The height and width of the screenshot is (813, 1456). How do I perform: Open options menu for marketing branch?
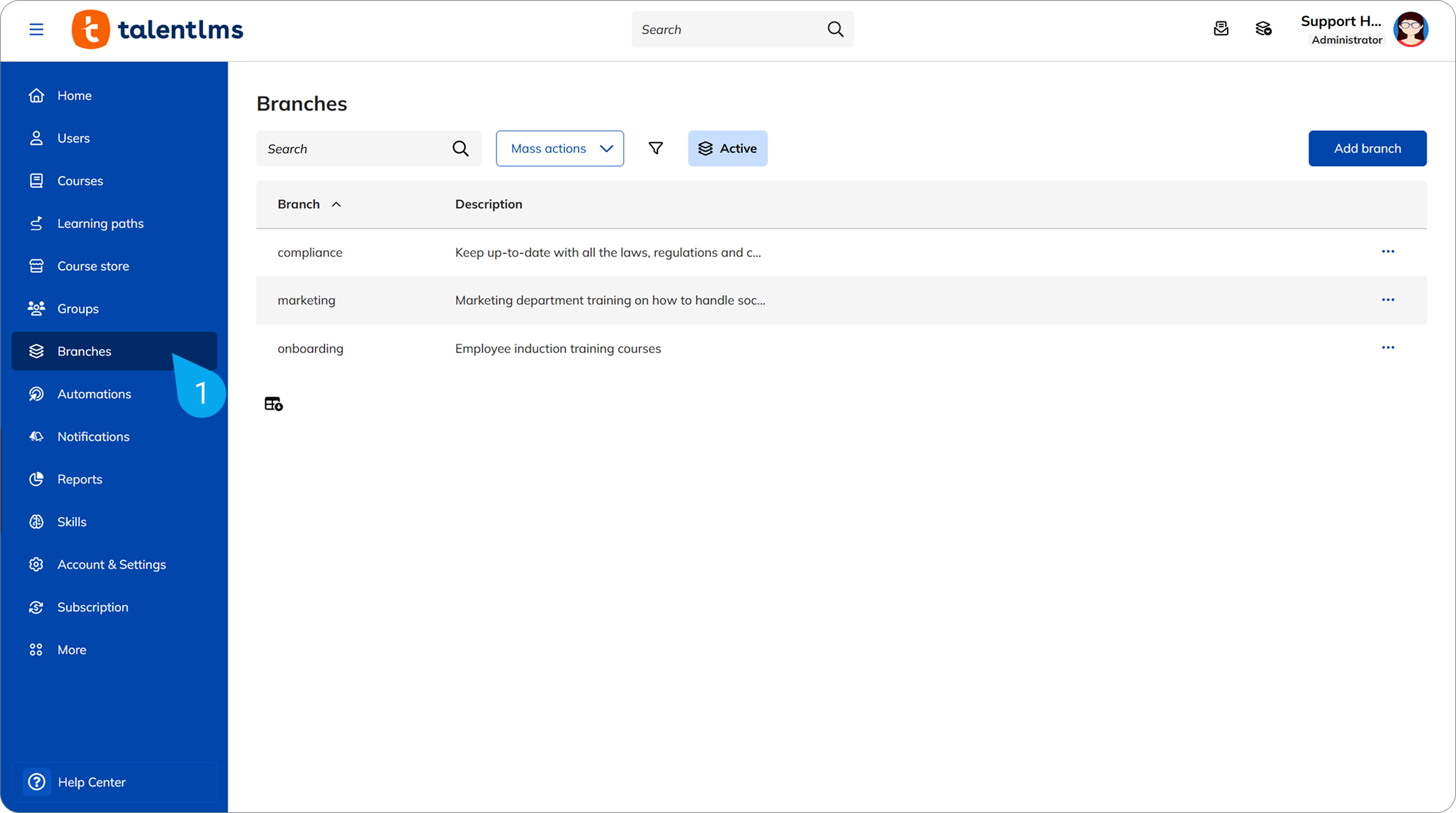click(1388, 300)
